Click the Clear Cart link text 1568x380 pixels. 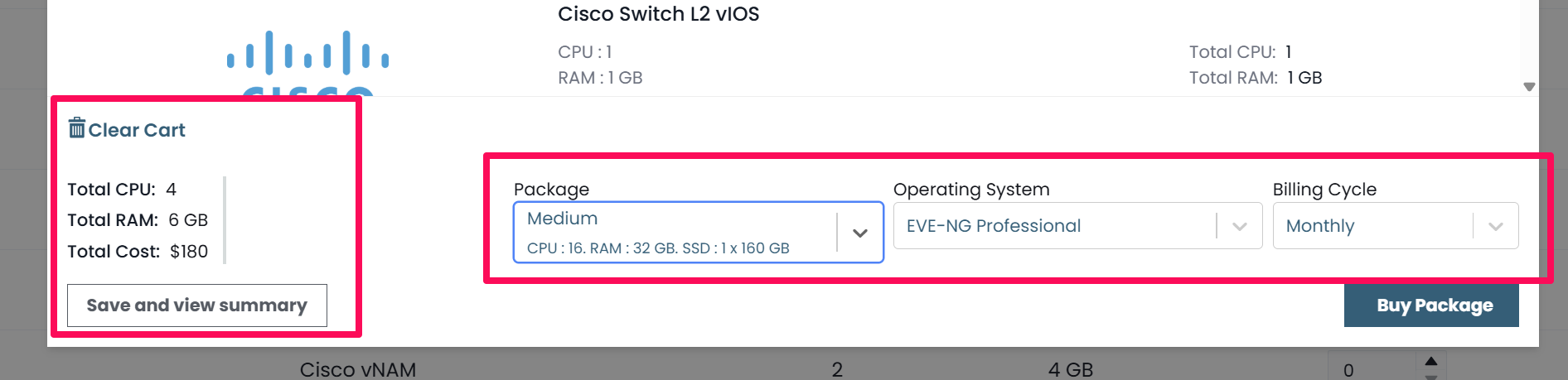coord(137,130)
